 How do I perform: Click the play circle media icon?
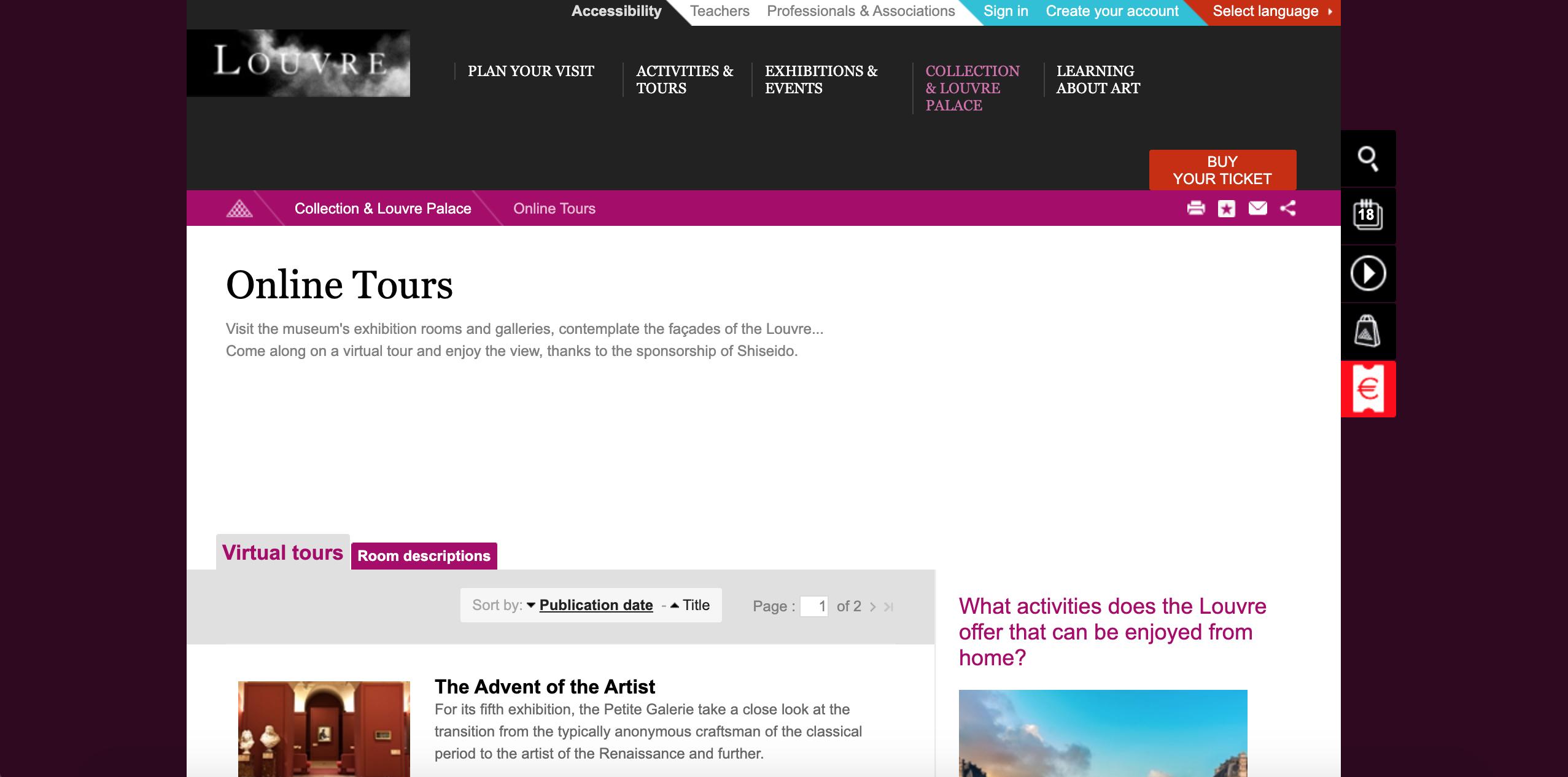click(x=1368, y=273)
